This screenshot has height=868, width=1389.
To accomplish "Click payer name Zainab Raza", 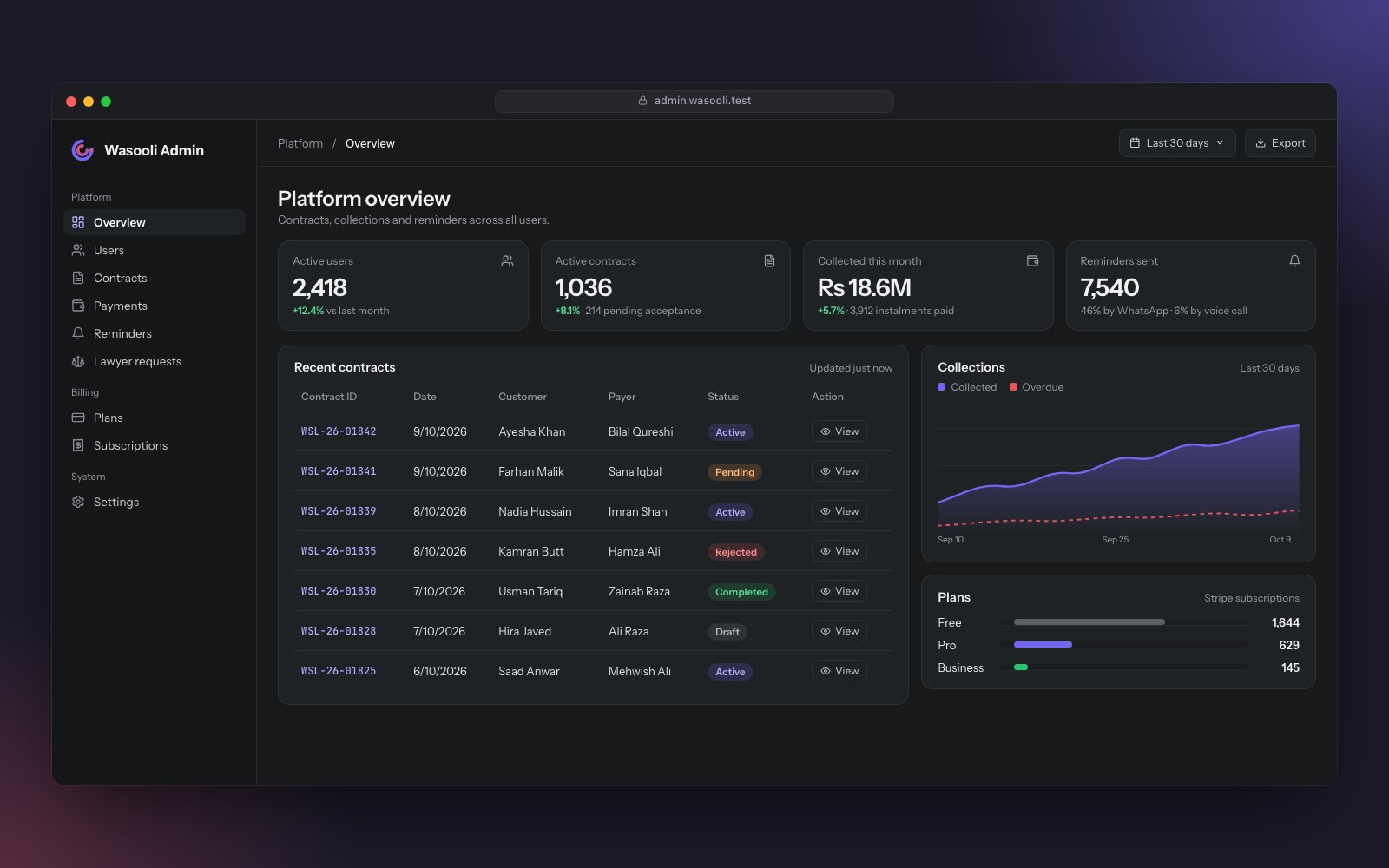I will click(639, 591).
